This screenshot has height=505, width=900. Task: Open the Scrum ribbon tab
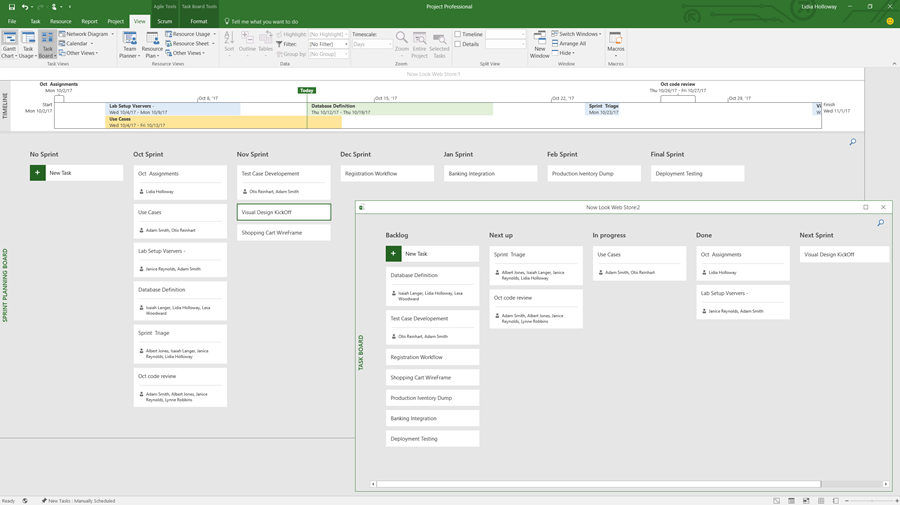point(164,21)
